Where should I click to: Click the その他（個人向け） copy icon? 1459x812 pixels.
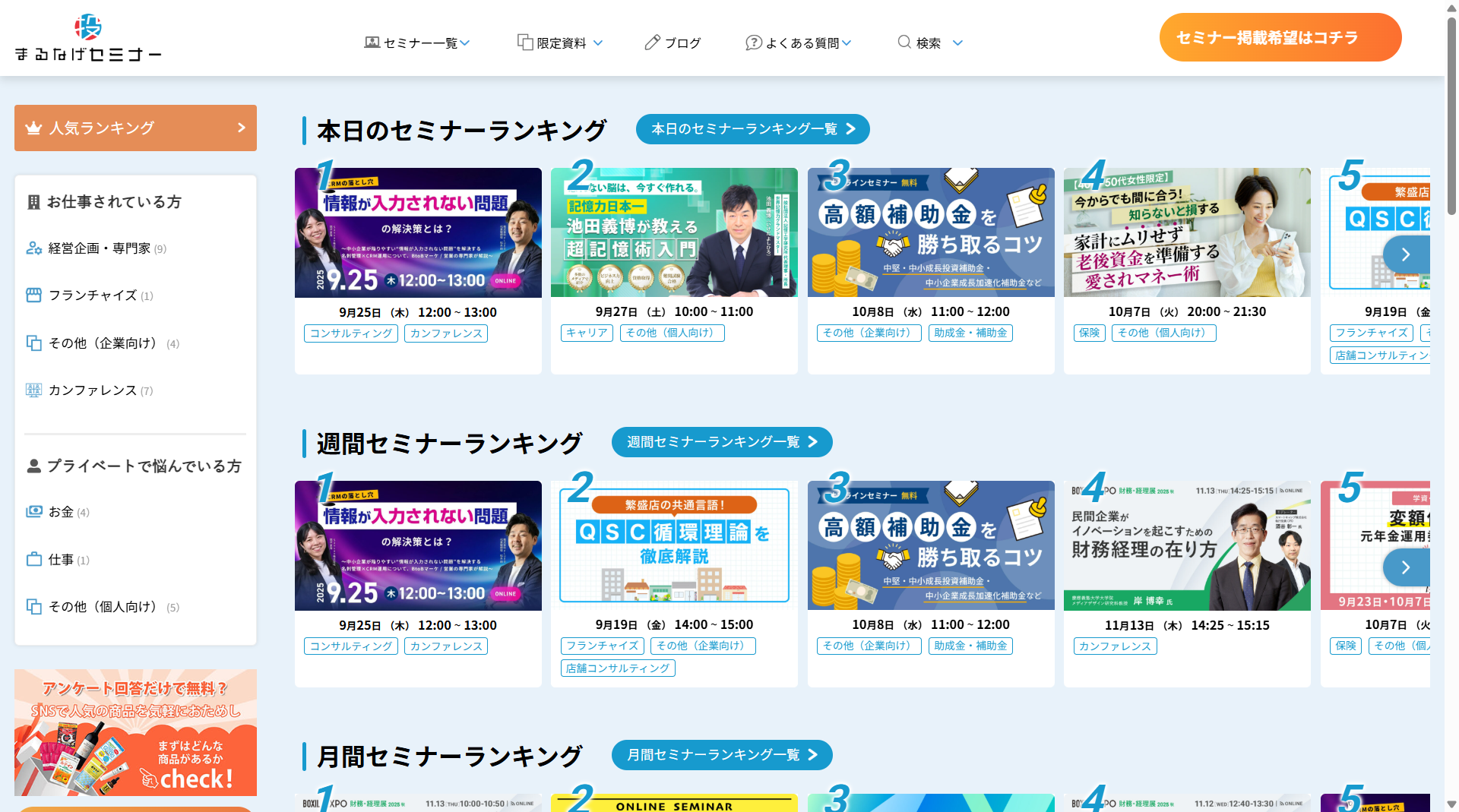(x=34, y=607)
